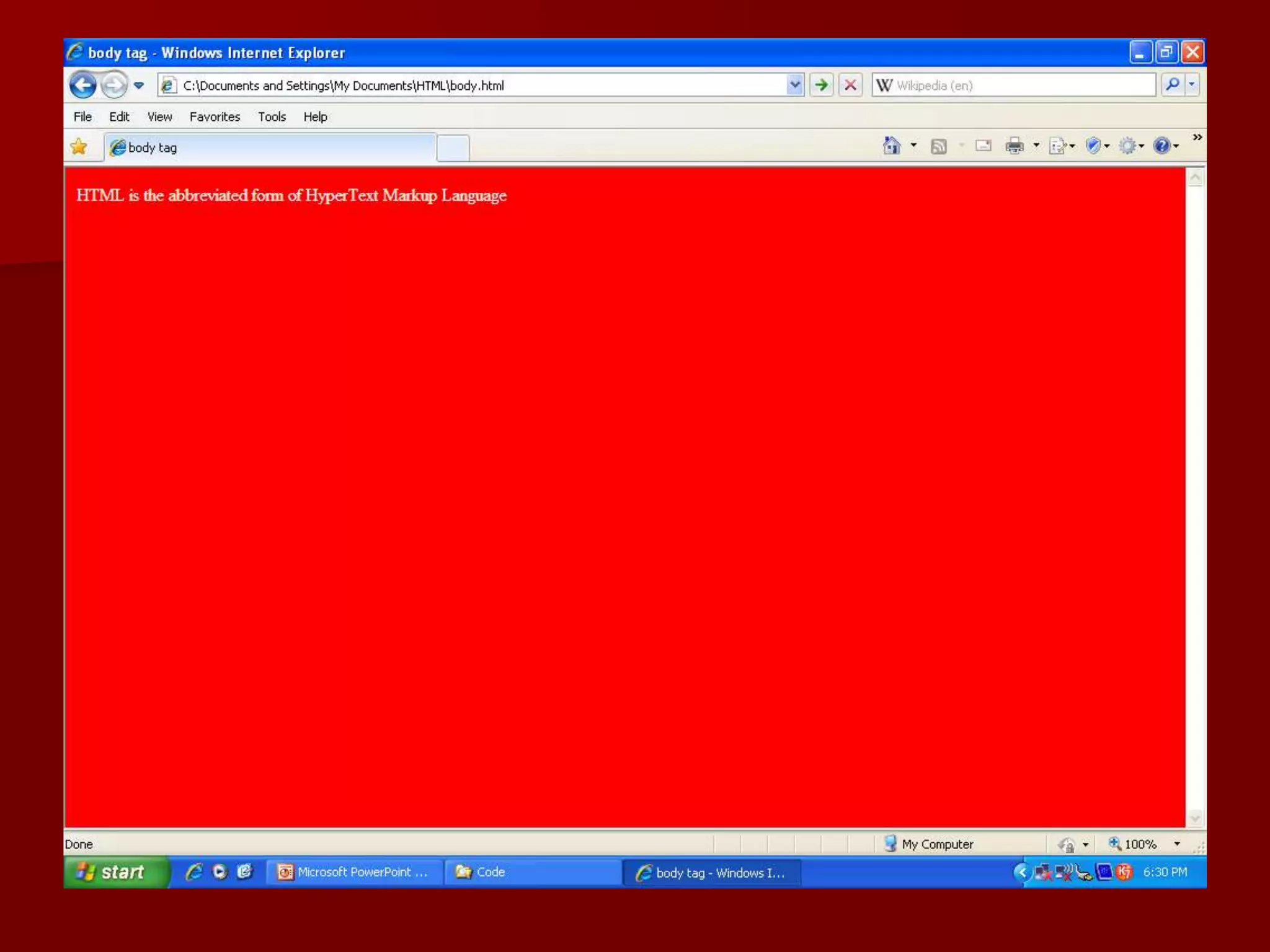This screenshot has width=1270, height=952.
Task: Click the Safely Remove Hardware tray icon
Action: [1084, 873]
